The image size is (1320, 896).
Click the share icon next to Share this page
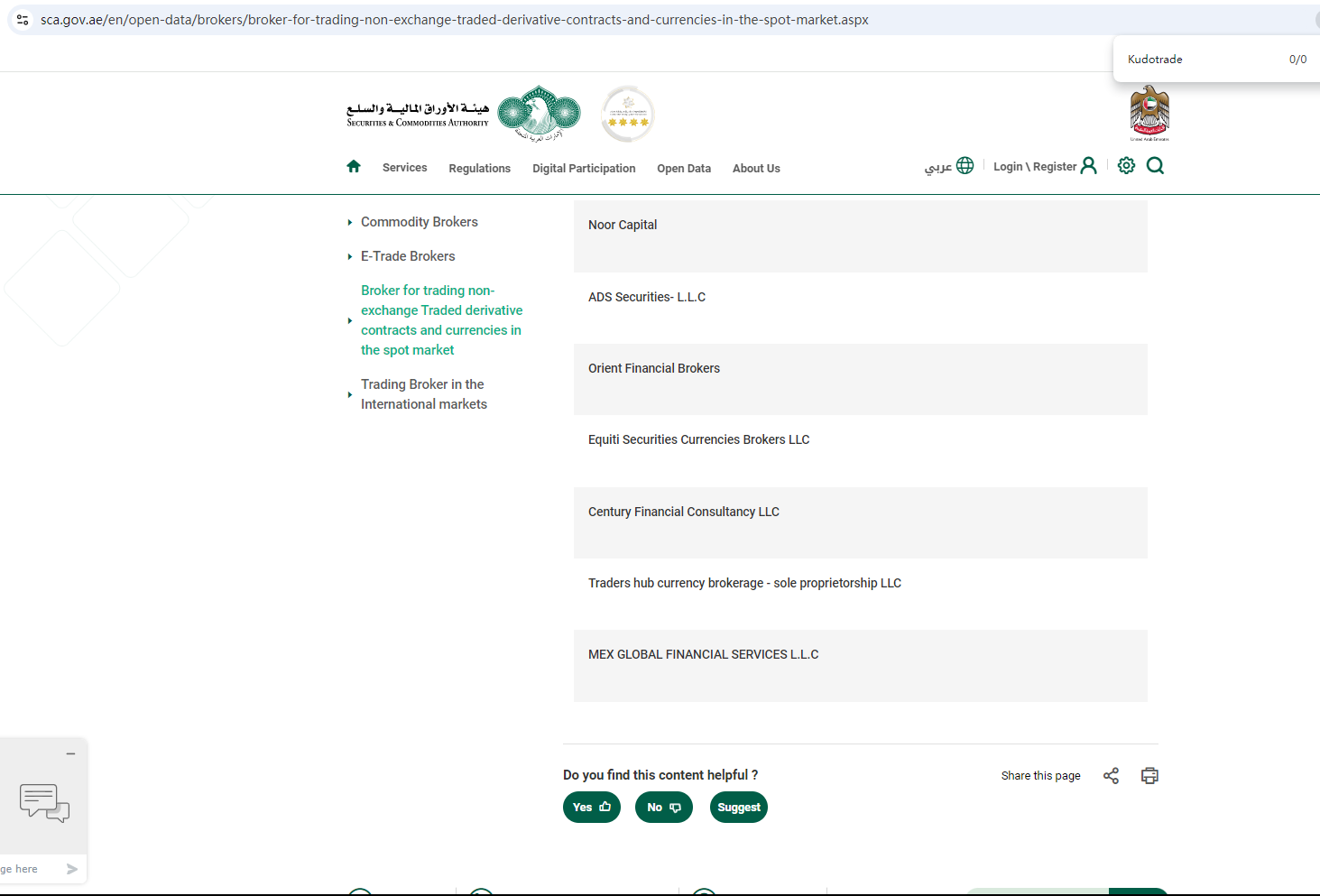point(1111,776)
